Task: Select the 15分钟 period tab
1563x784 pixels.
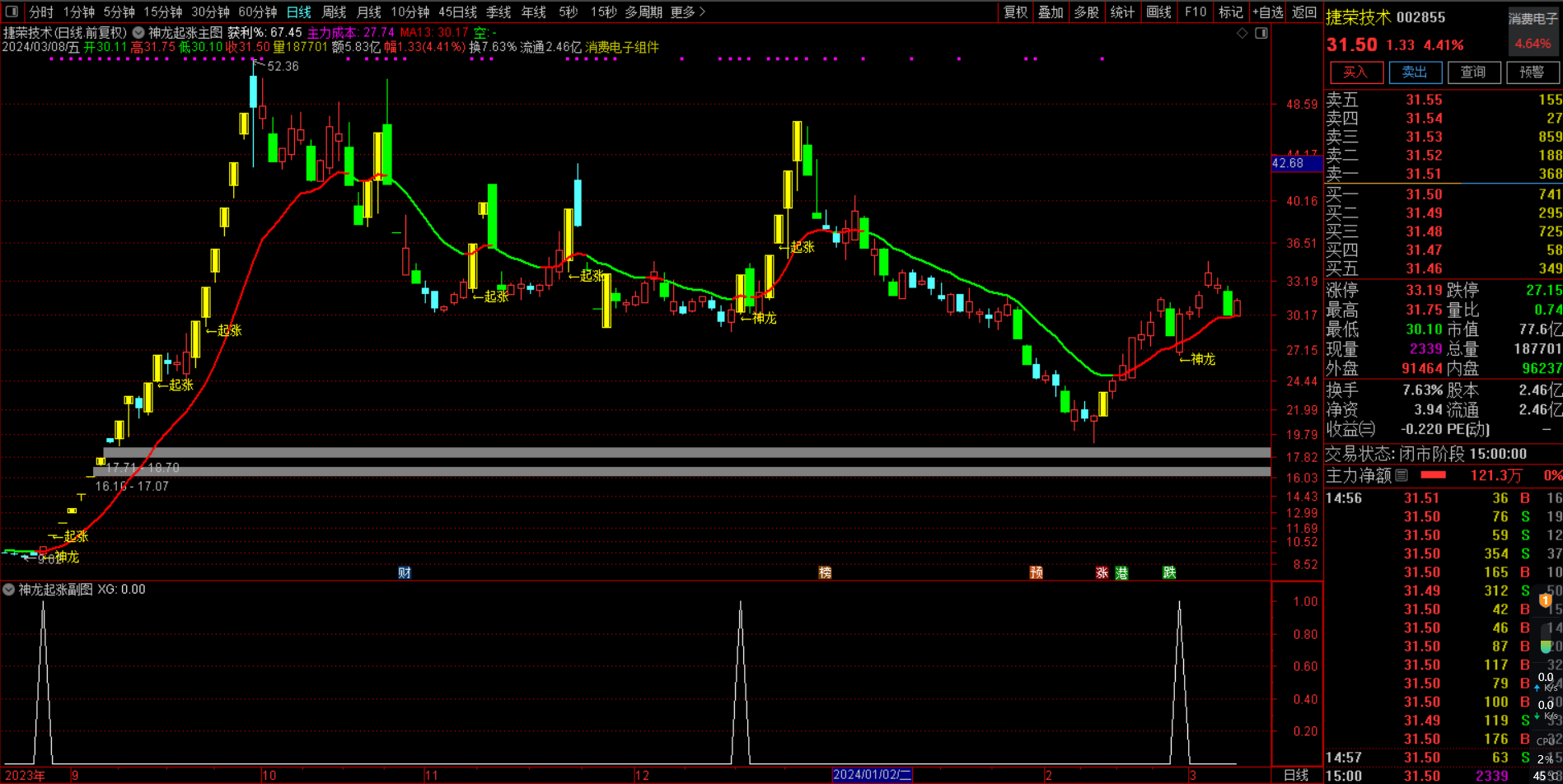Action: 163,12
